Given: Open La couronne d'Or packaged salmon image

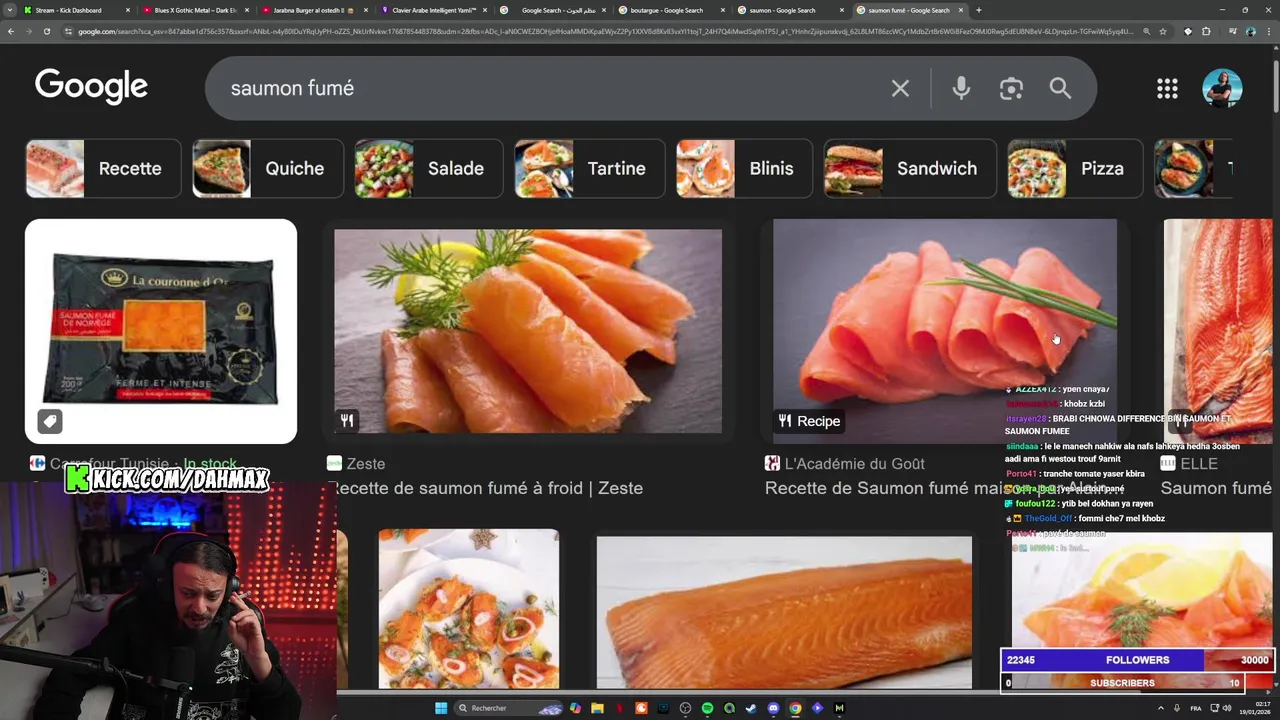Looking at the screenshot, I should [161, 331].
